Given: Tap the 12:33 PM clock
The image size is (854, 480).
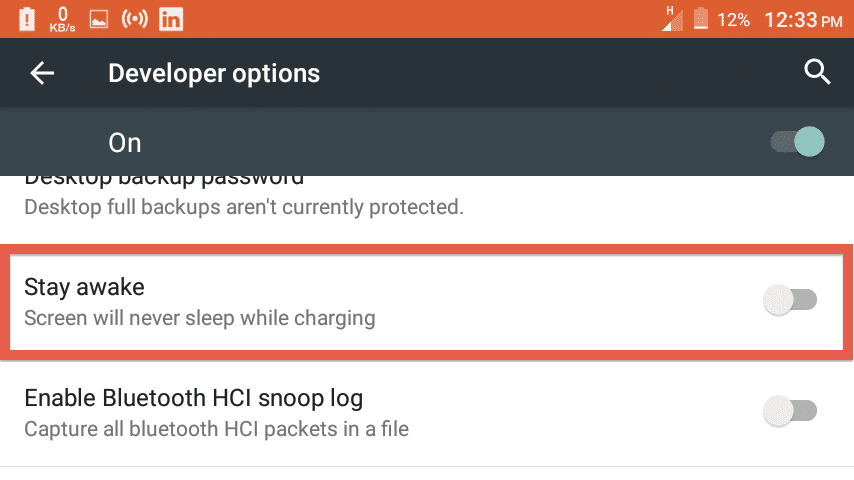Looking at the screenshot, I should coord(803,20).
